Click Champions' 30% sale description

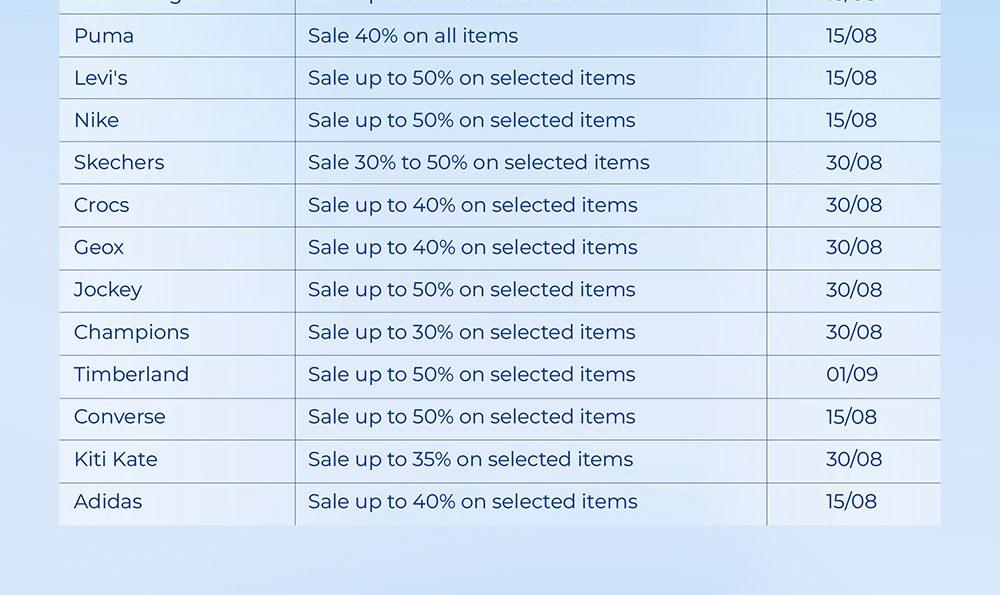pyautogui.click(x=471, y=332)
